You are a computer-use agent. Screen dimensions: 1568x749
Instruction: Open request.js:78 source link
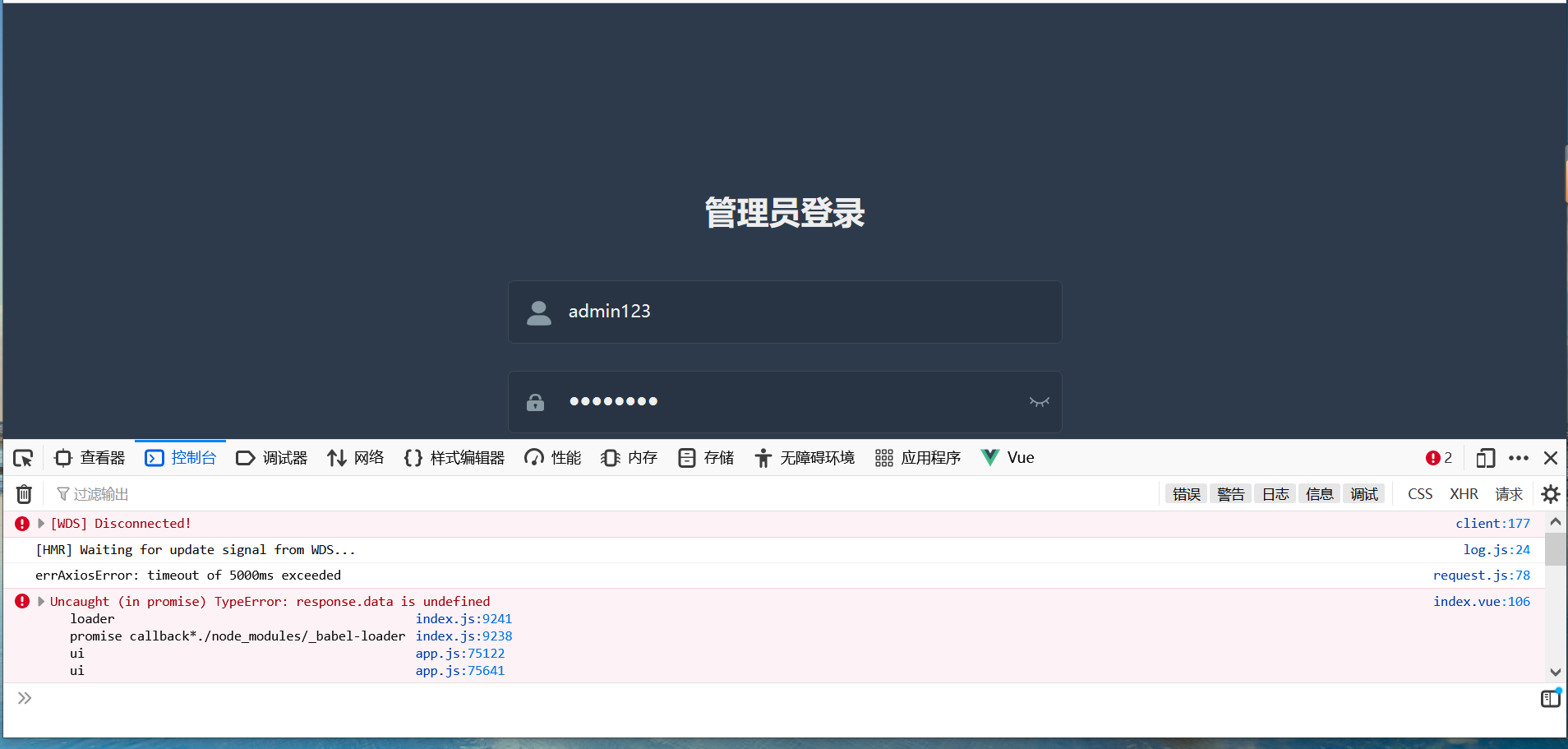pyautogui.click(x=1482, y=575)
